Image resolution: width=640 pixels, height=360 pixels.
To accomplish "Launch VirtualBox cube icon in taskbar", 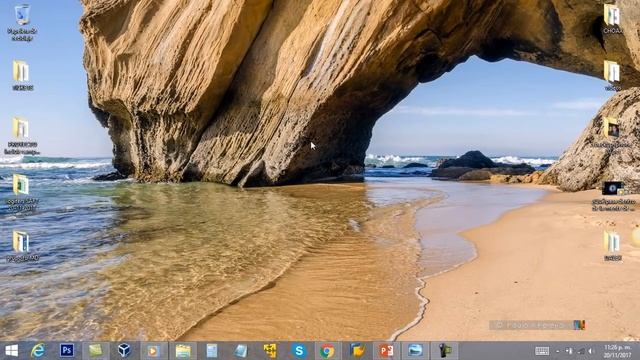I will [x=124, y=351].
